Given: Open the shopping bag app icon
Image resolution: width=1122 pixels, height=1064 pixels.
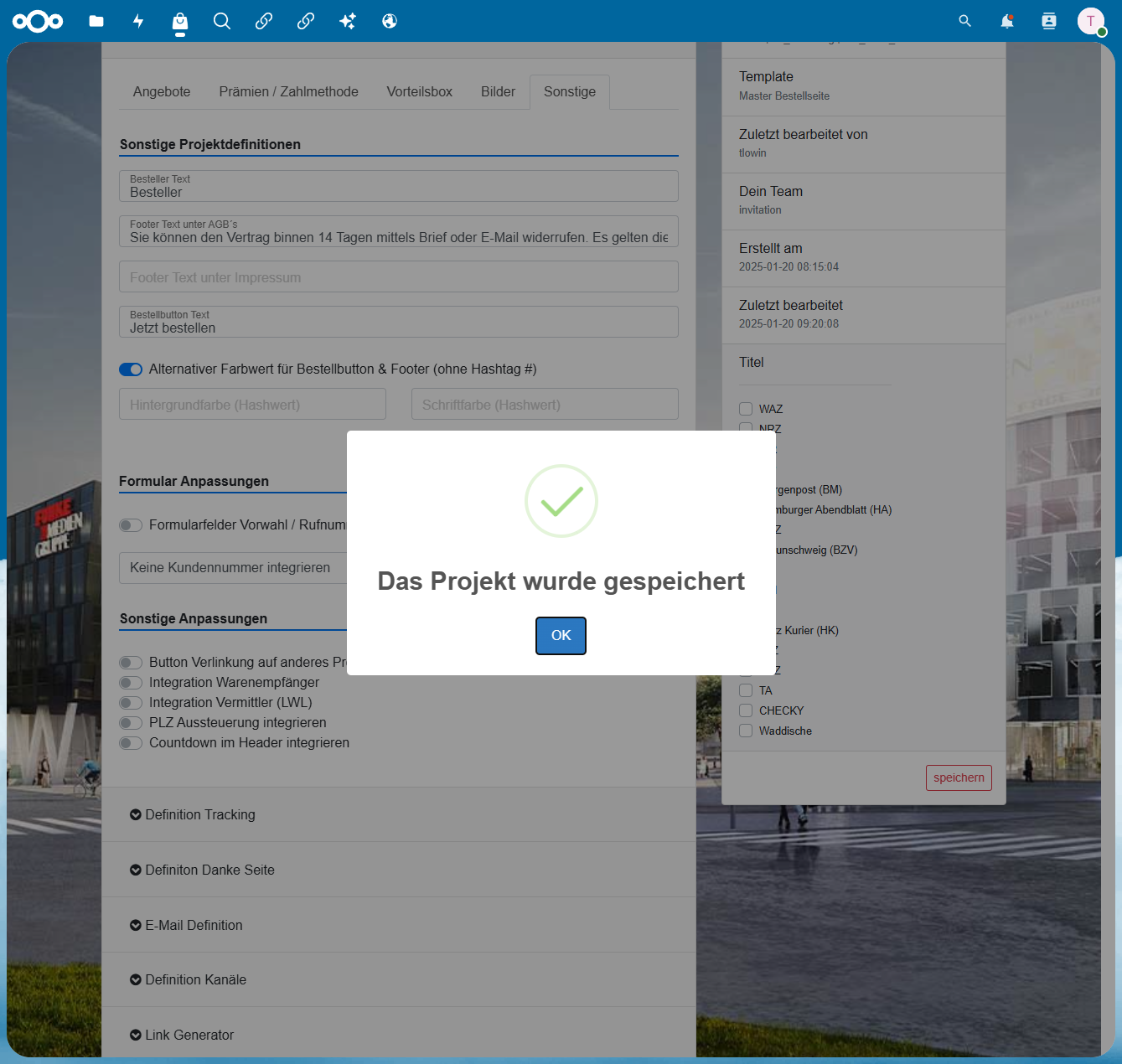Looking at the screenshot, I should [180, 21].
